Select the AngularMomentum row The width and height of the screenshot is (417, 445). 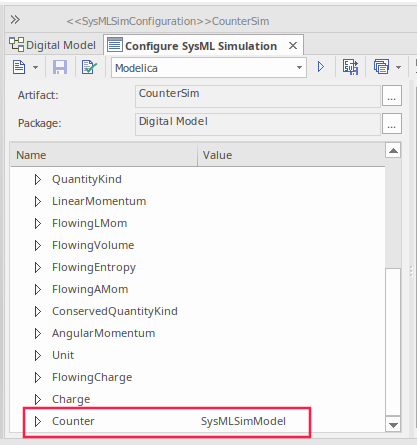tap(198, 333)
